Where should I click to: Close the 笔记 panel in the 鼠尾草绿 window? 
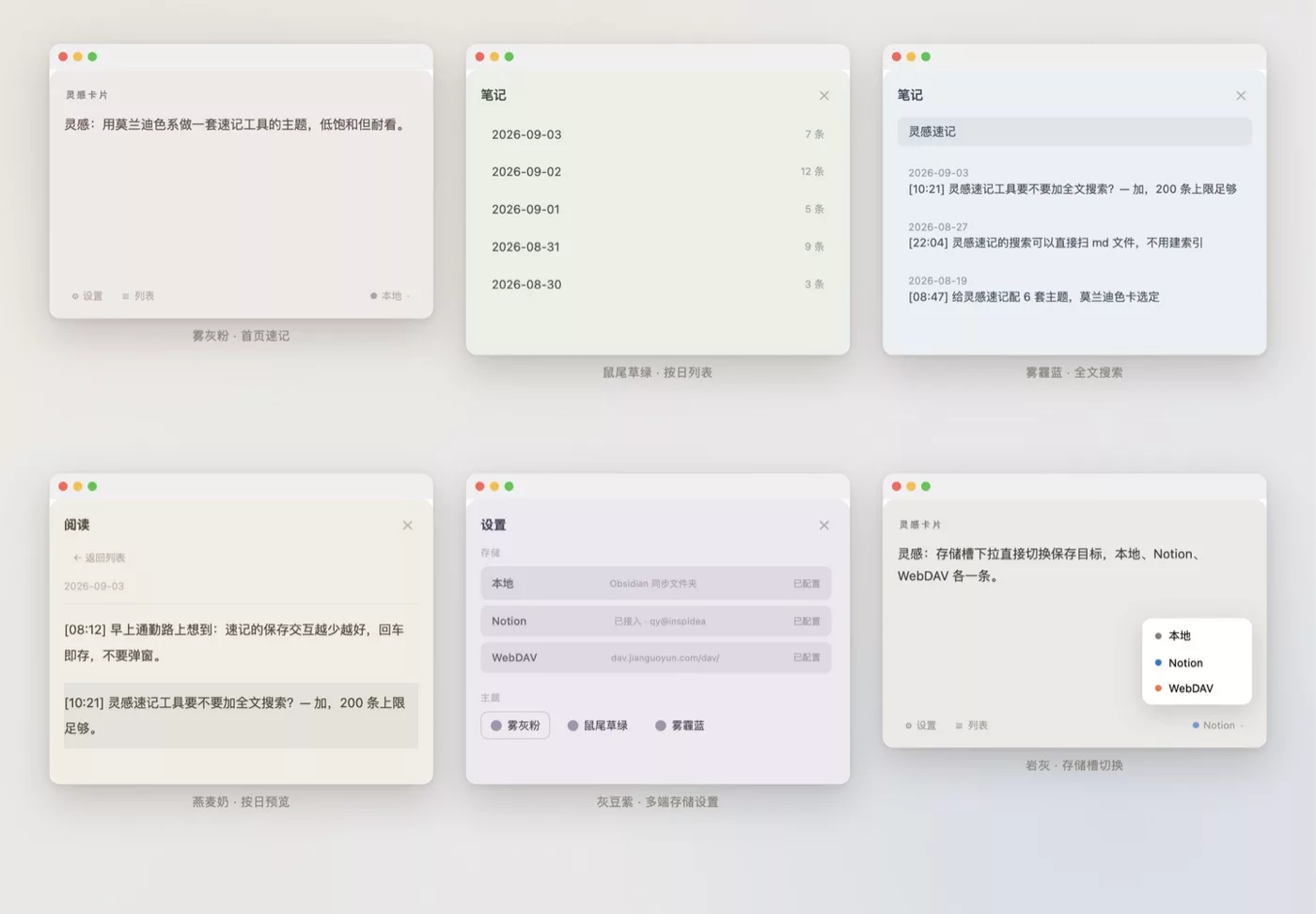(x=824, y=96)
